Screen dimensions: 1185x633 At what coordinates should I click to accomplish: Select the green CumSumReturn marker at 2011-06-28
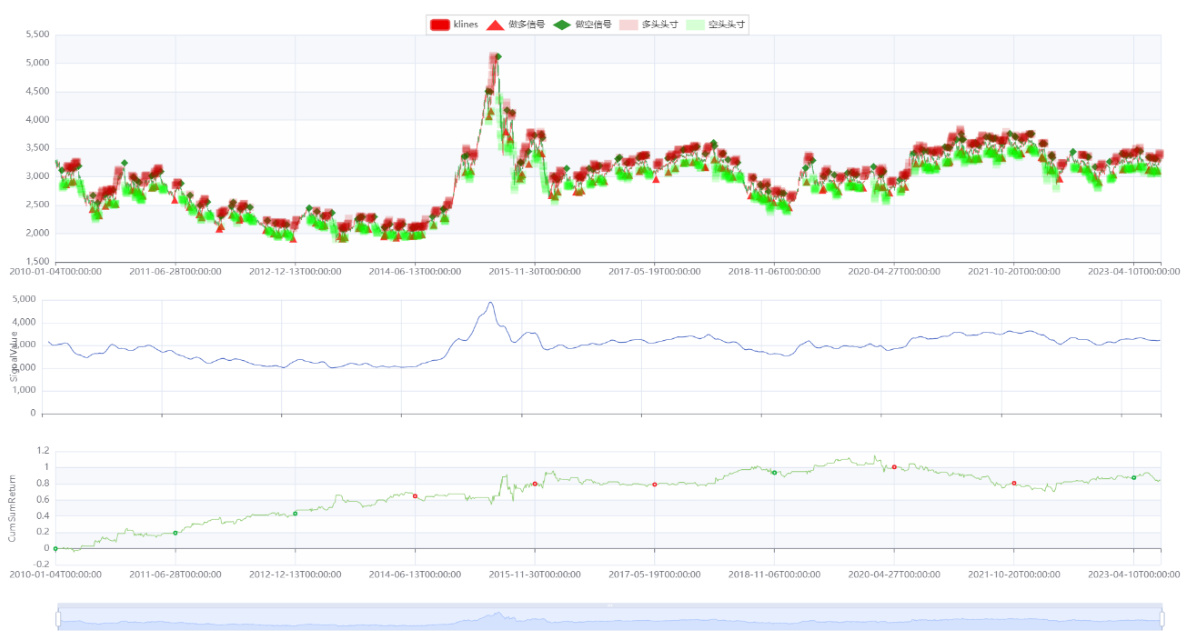175,533
